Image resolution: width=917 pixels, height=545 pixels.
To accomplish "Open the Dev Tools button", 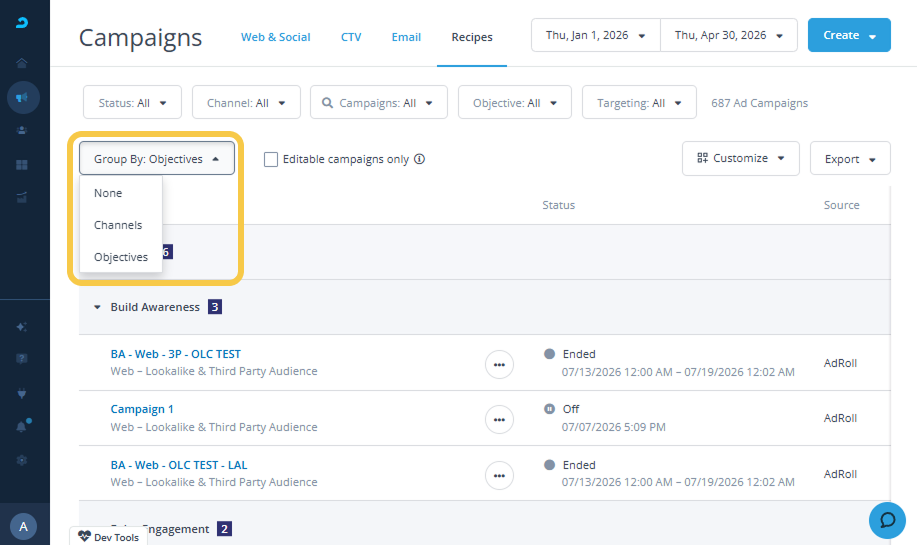I will (109, 536).
